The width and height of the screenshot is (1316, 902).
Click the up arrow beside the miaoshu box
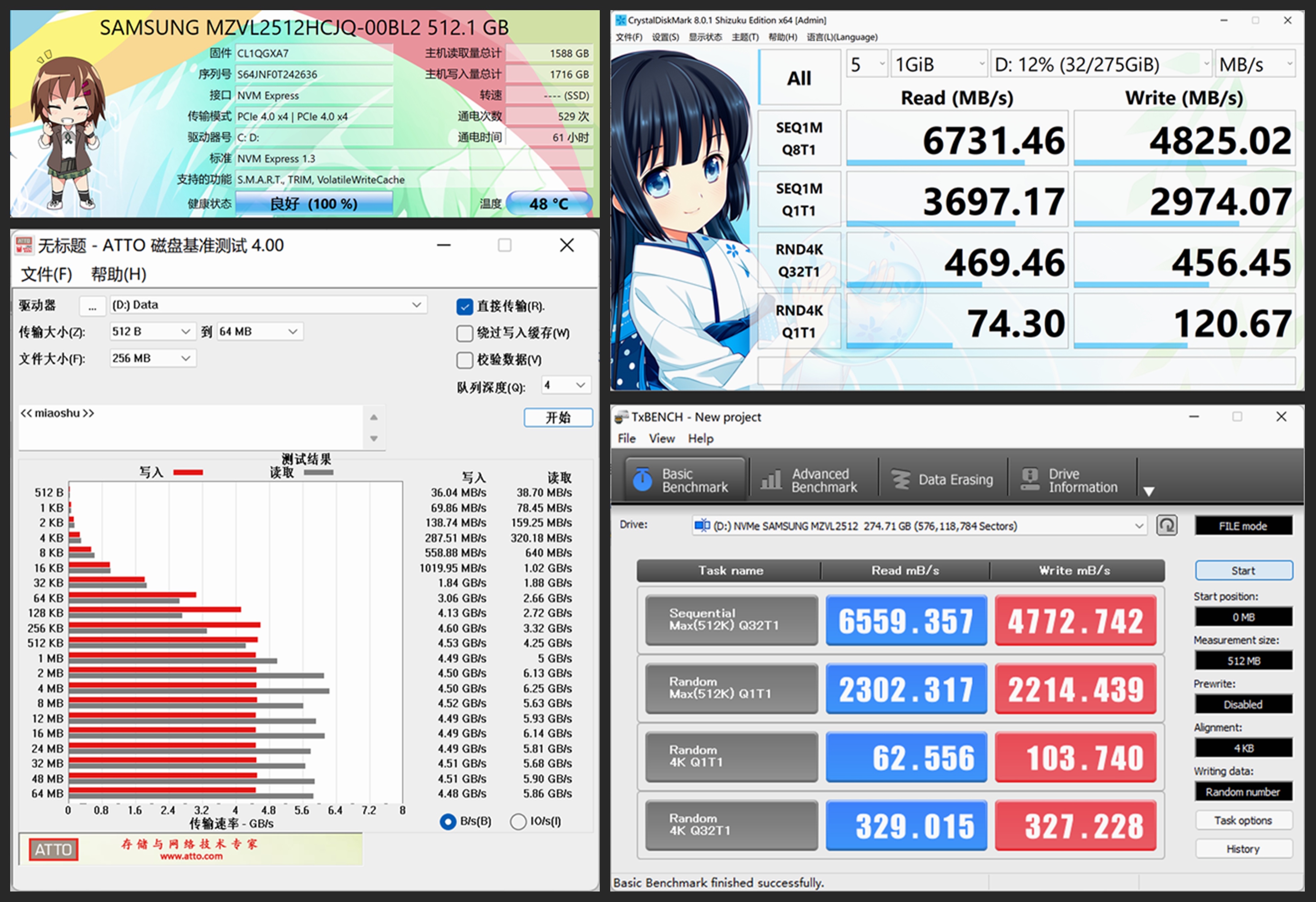coord(373,417)
